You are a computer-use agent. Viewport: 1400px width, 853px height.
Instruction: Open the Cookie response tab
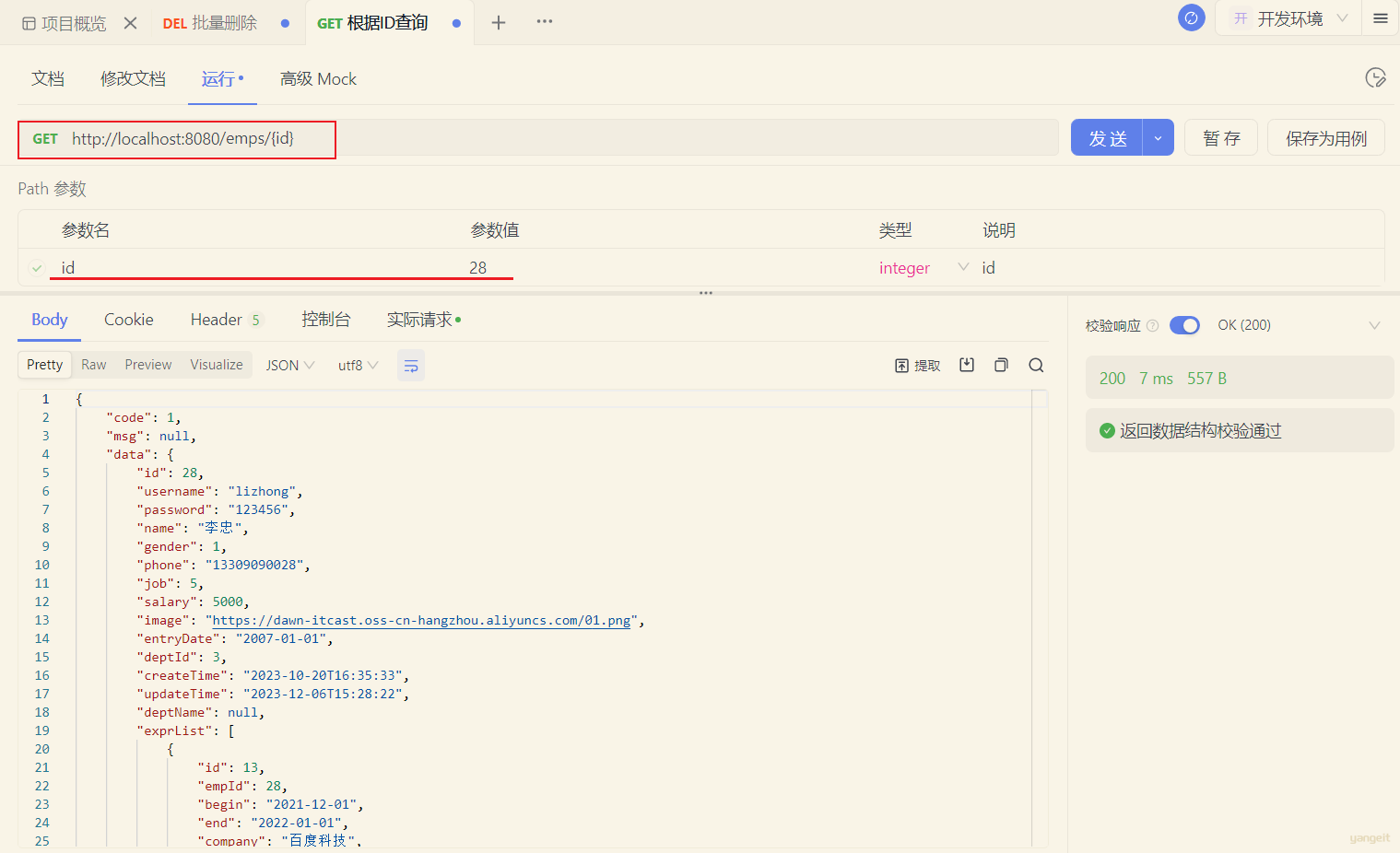point(129,320)
